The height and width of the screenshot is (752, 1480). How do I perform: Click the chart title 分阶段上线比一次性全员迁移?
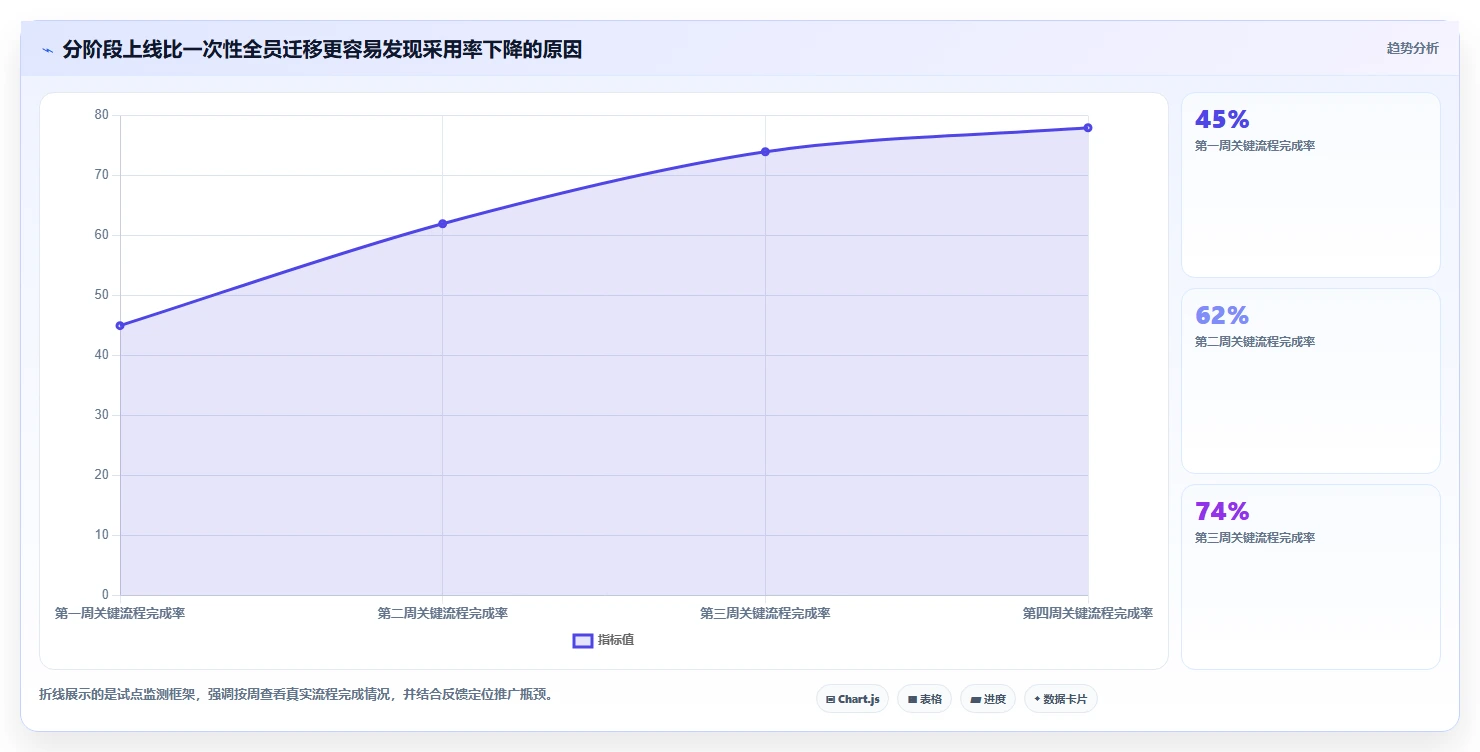click(x=322, y=50)
